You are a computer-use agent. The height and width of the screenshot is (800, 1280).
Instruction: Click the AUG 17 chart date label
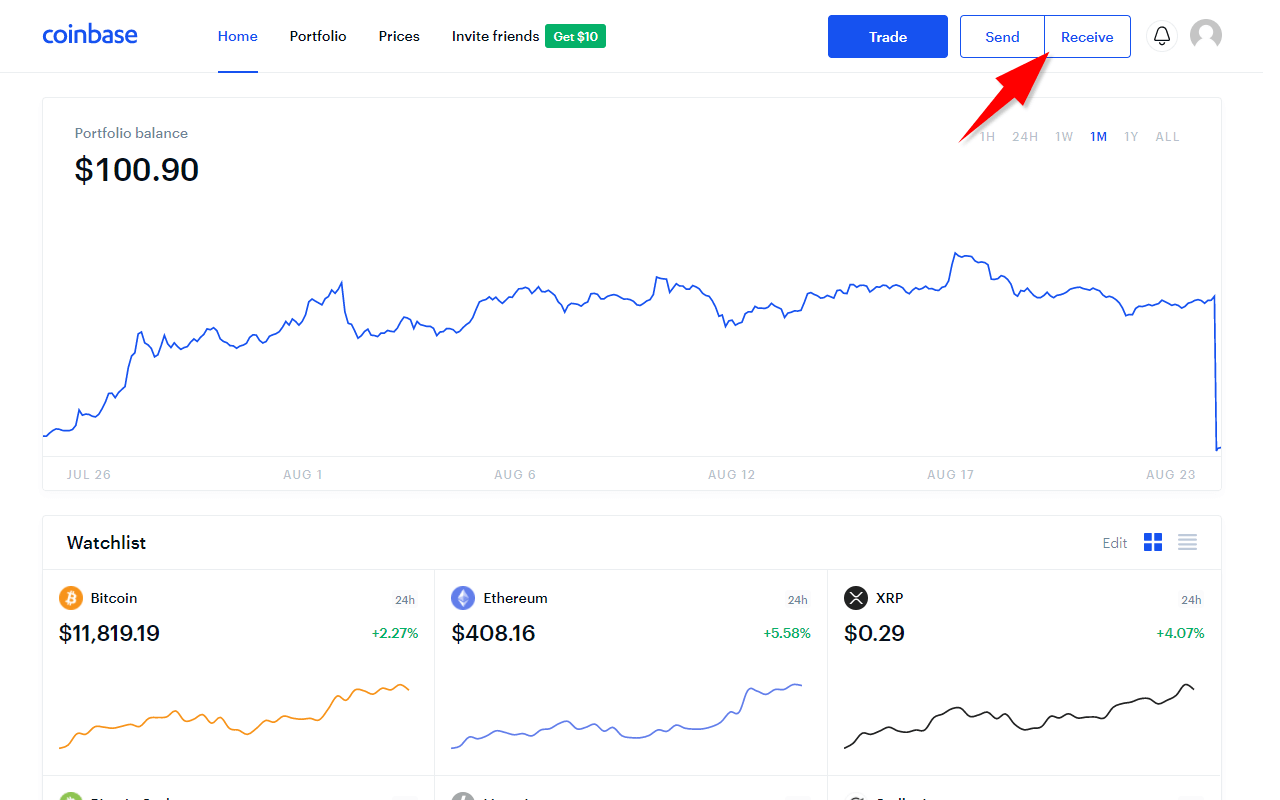pyautogui.click(x=951, y=474)
